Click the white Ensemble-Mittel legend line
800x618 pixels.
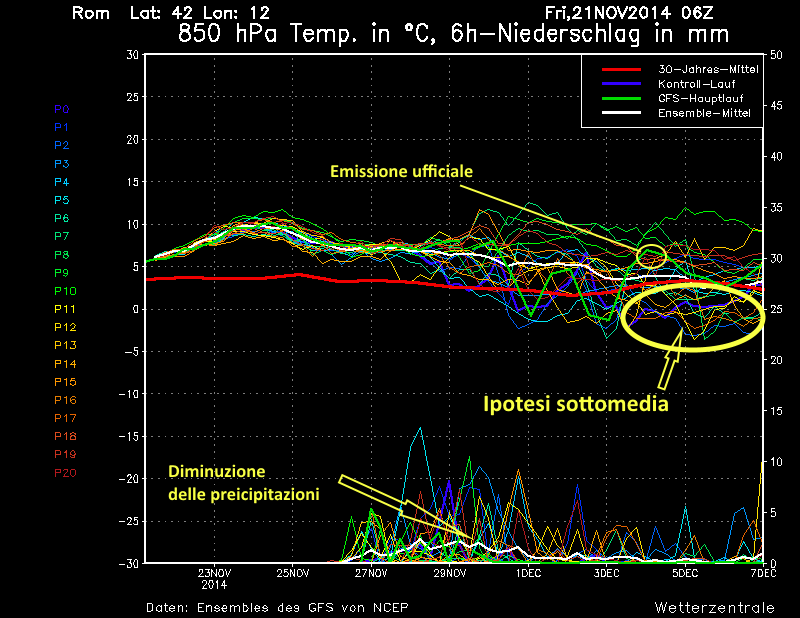click(621, 113)
